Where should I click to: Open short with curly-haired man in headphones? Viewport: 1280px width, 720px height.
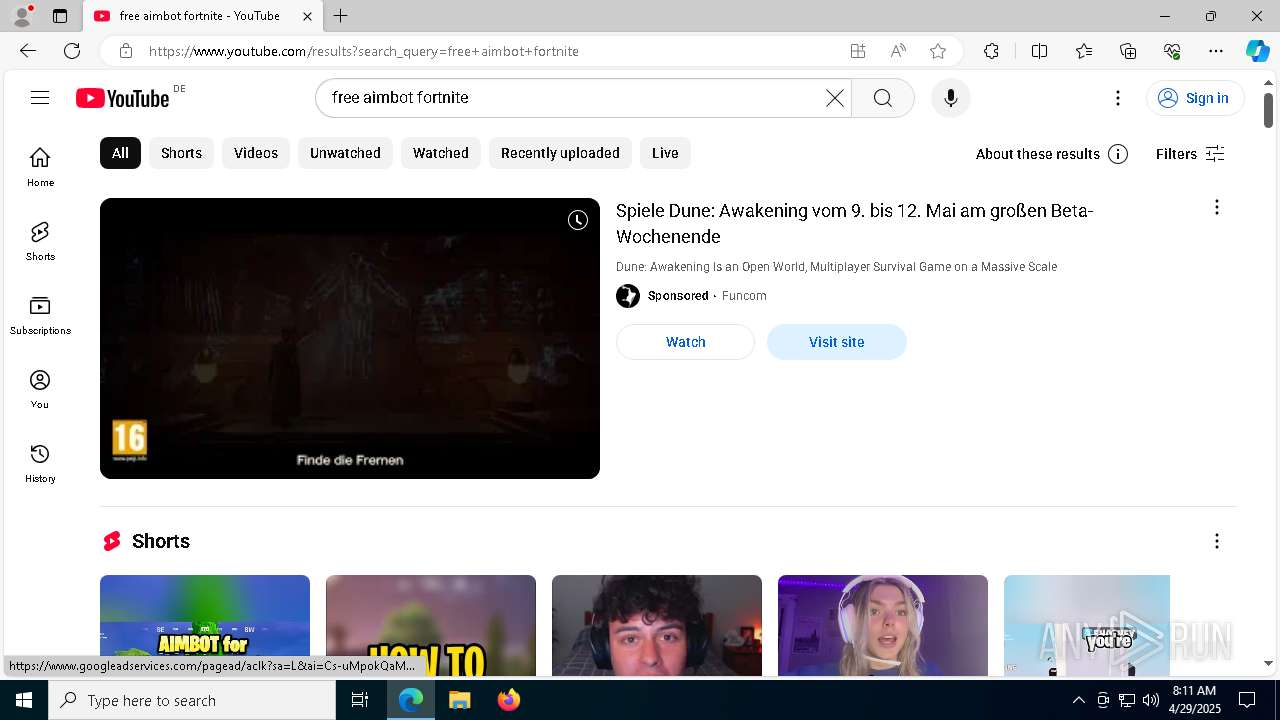tap(657, 625)
